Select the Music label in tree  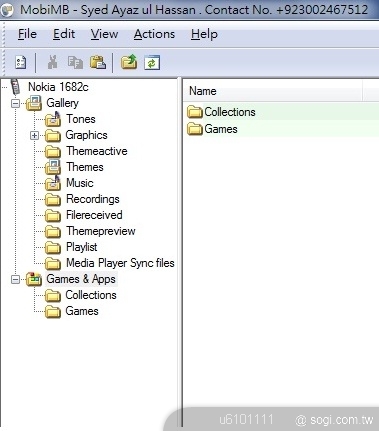(80, 183)
